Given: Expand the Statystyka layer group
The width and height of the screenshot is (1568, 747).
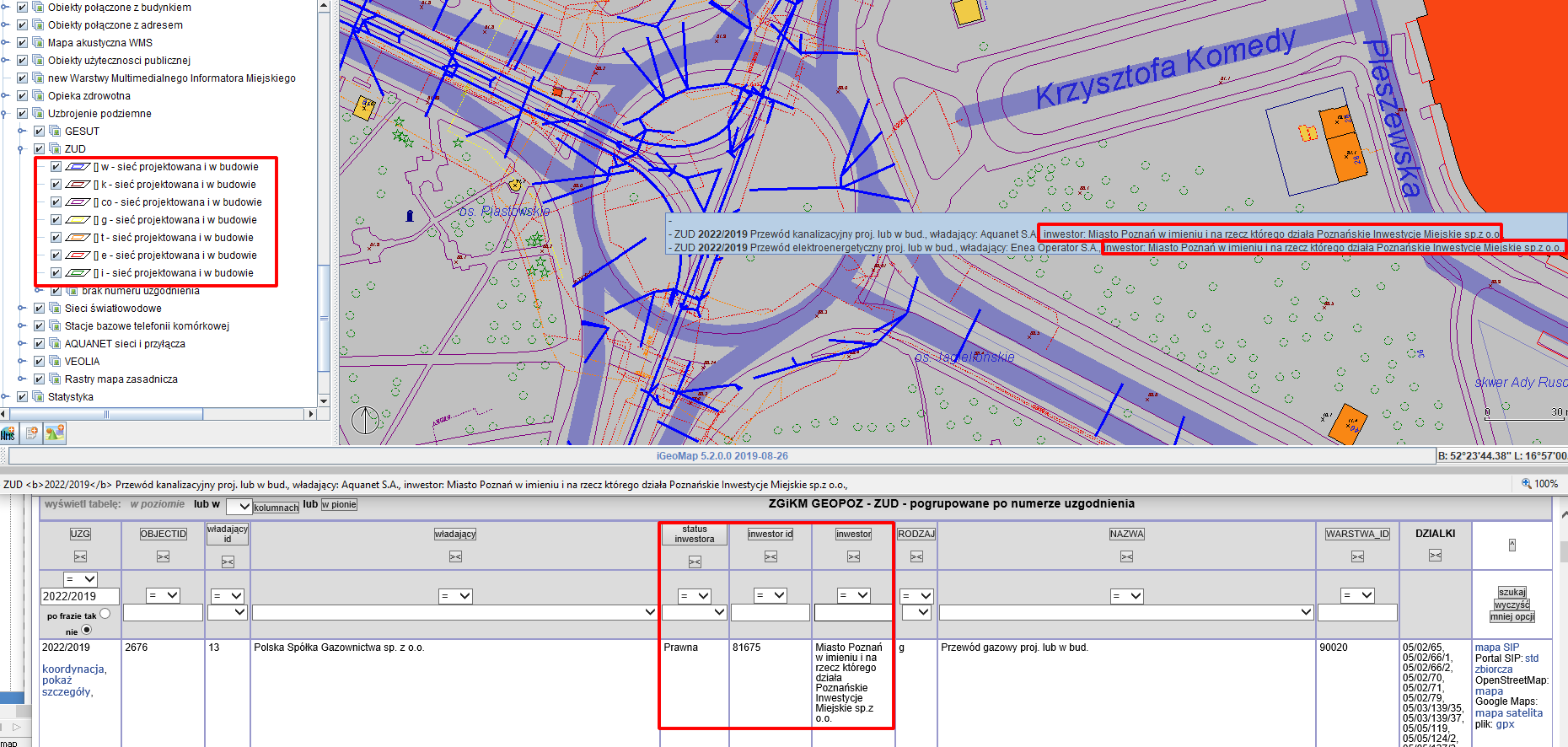Looking at the screenshot, I should [x=5, y=397].
